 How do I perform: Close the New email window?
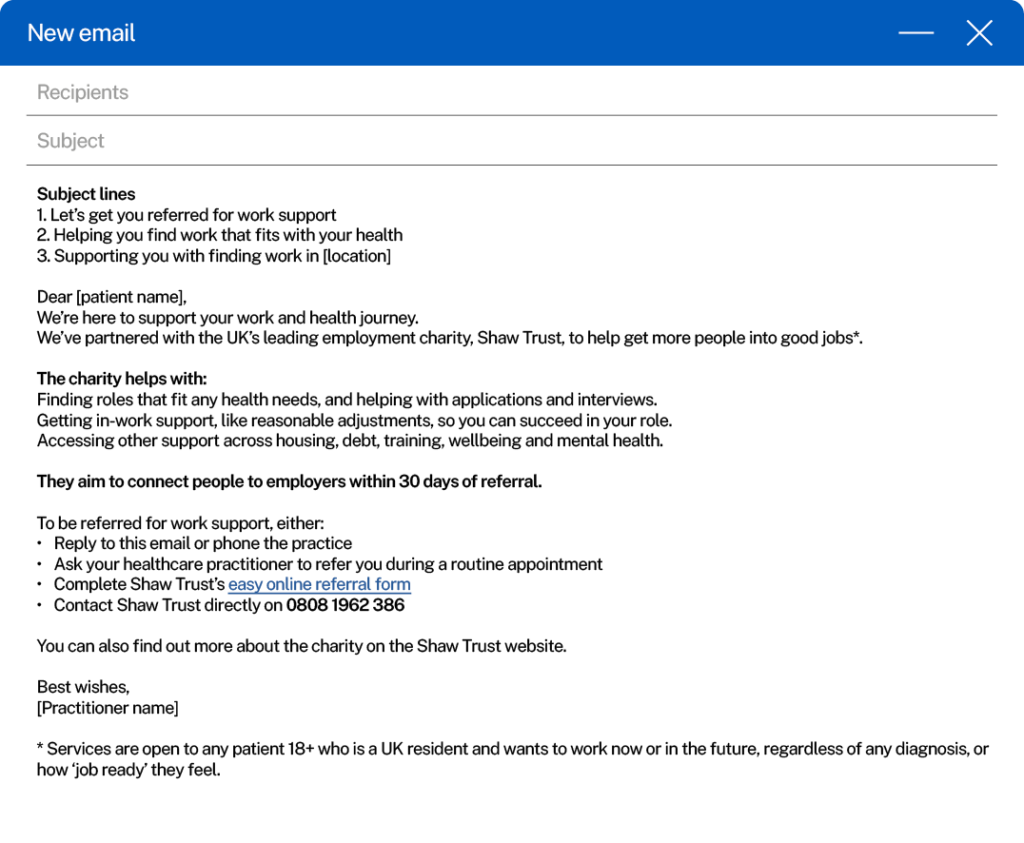click(979, 33)
